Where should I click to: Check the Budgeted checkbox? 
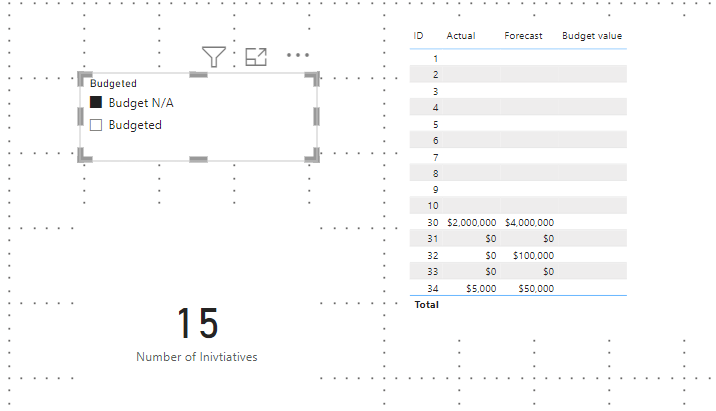coord(96,125)
